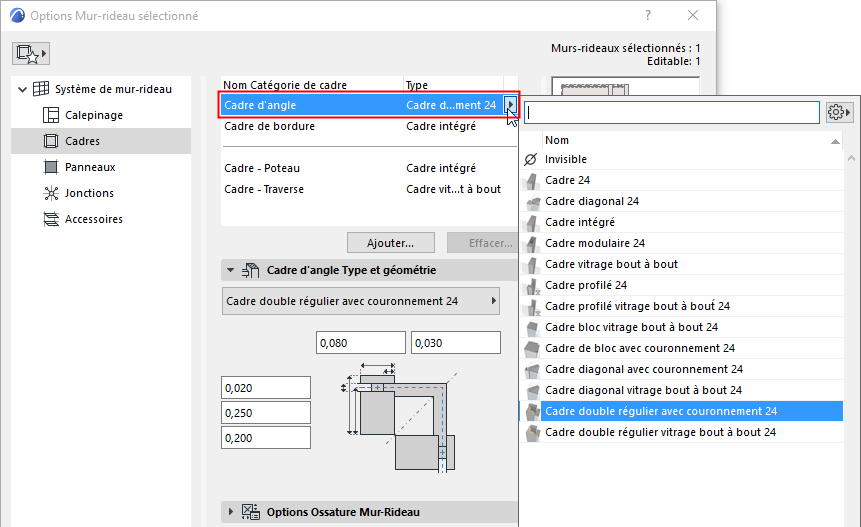Select Cadre modulaire 24 from list

[x=595, y=243]
